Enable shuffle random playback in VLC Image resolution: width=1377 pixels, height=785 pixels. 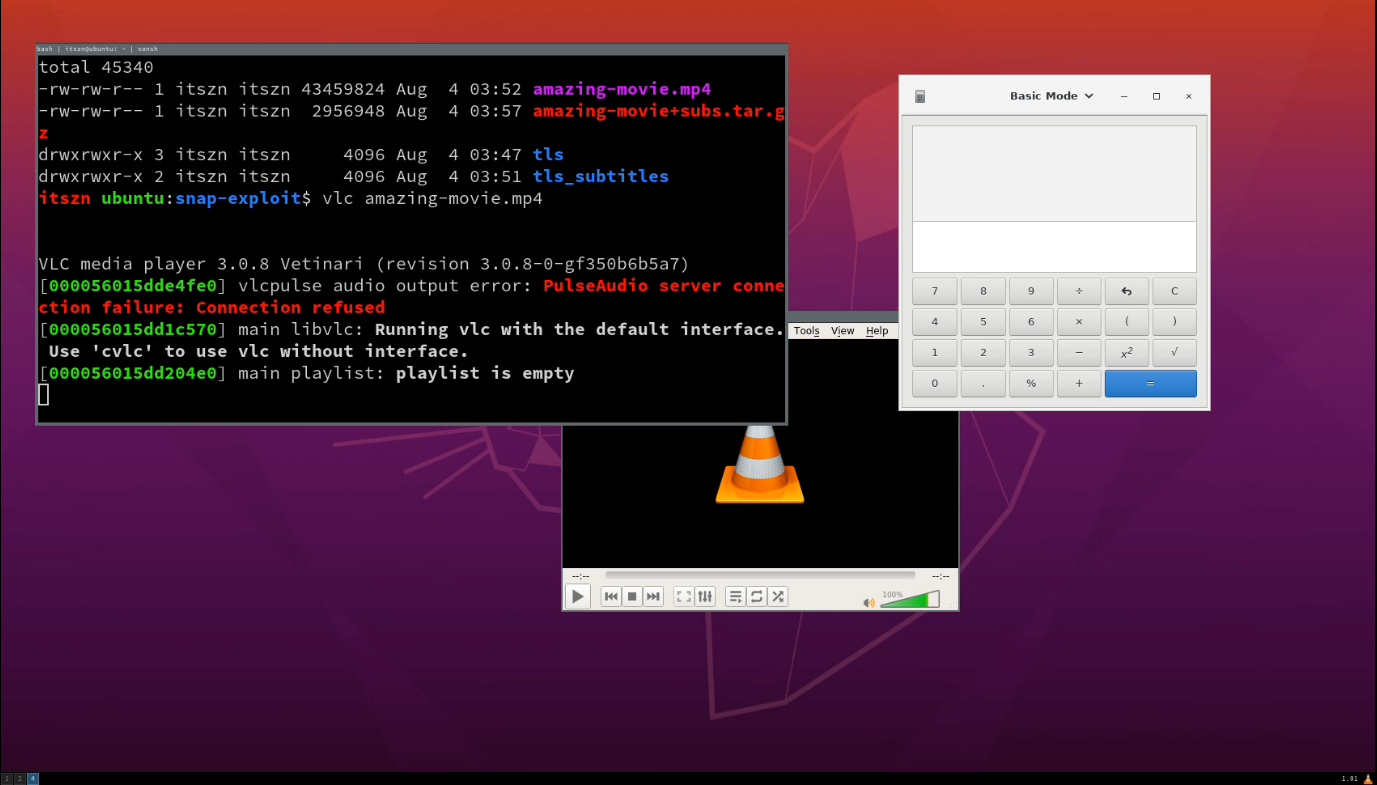click(778, 597)
